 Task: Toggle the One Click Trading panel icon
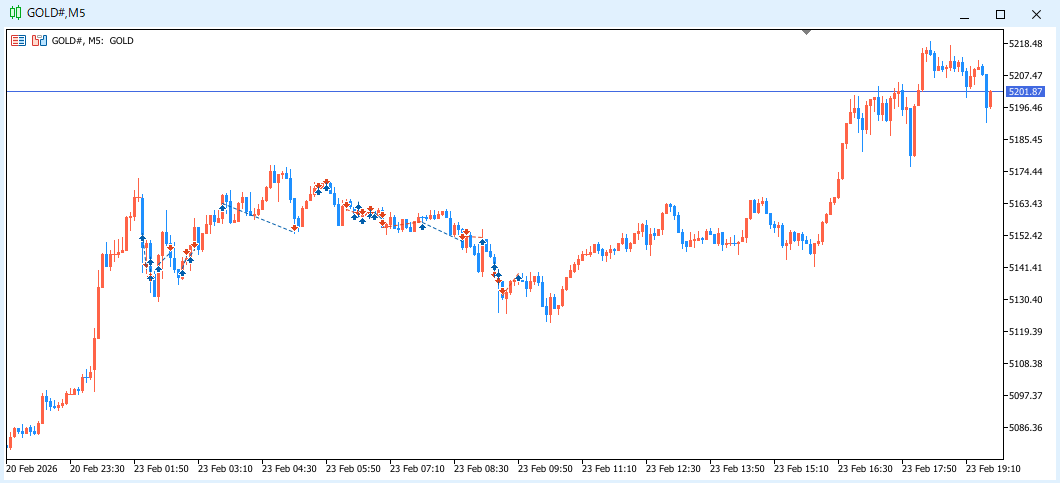(19, 41)
